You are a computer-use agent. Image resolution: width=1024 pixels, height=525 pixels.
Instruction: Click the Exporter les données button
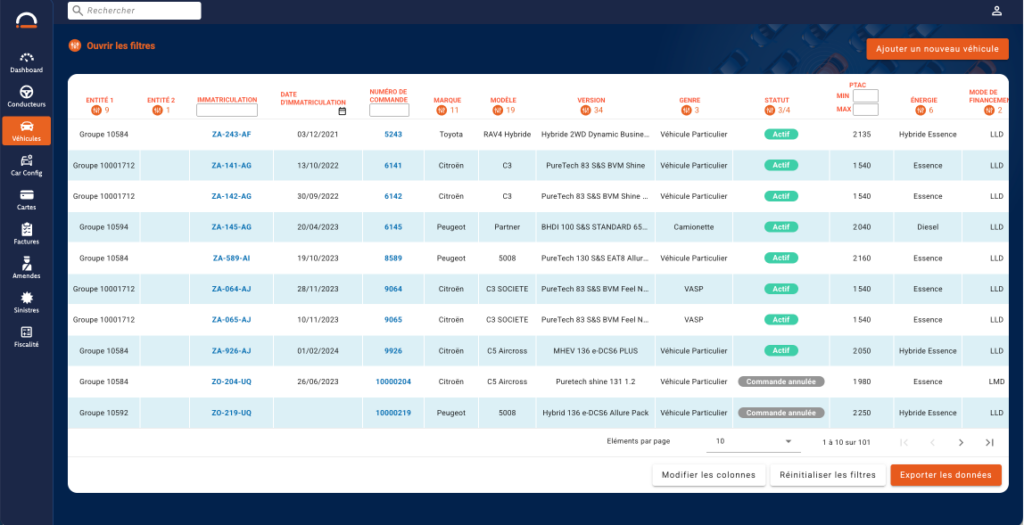click(945, 475)
